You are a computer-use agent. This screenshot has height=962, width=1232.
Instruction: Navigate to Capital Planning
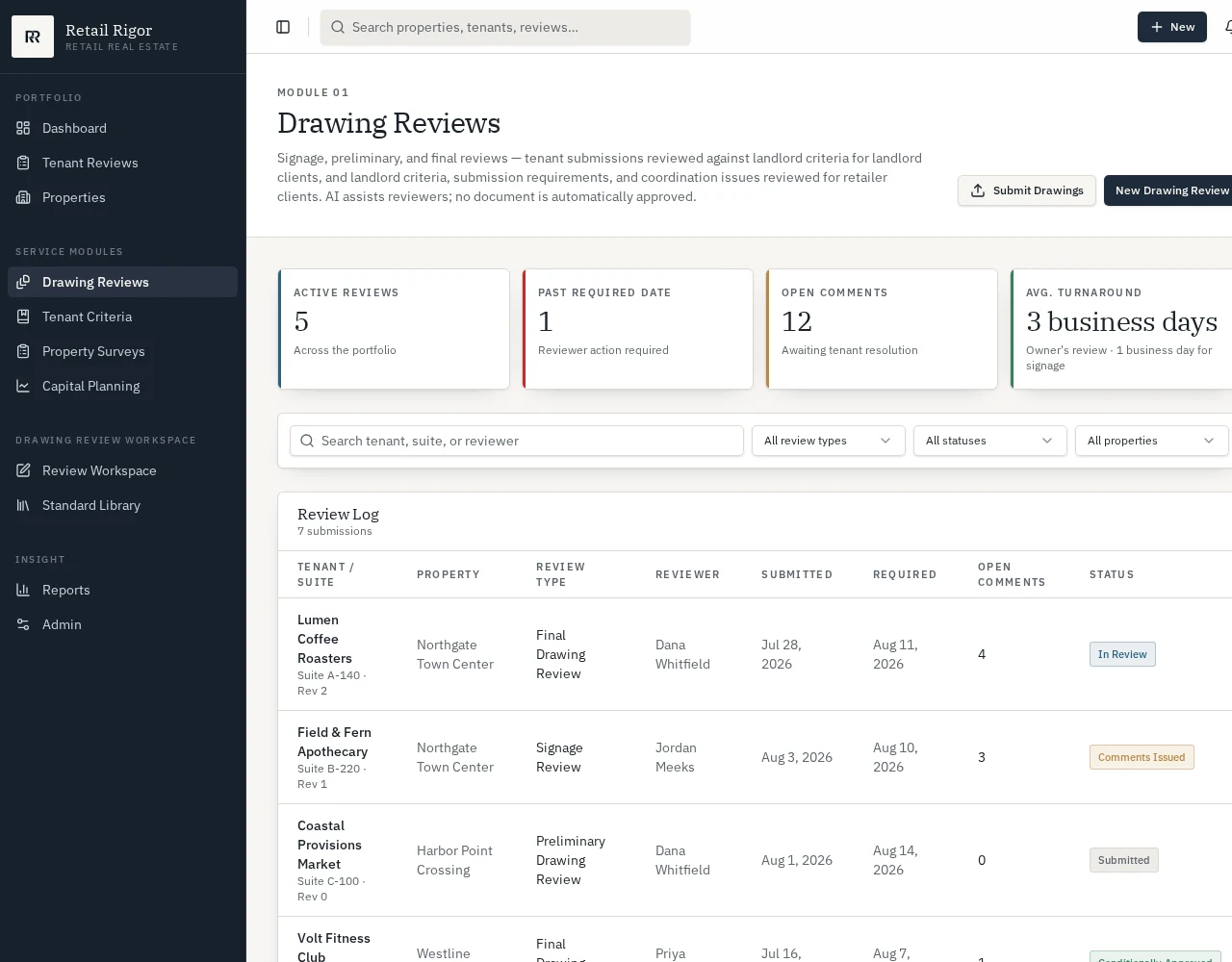[122, 386]
